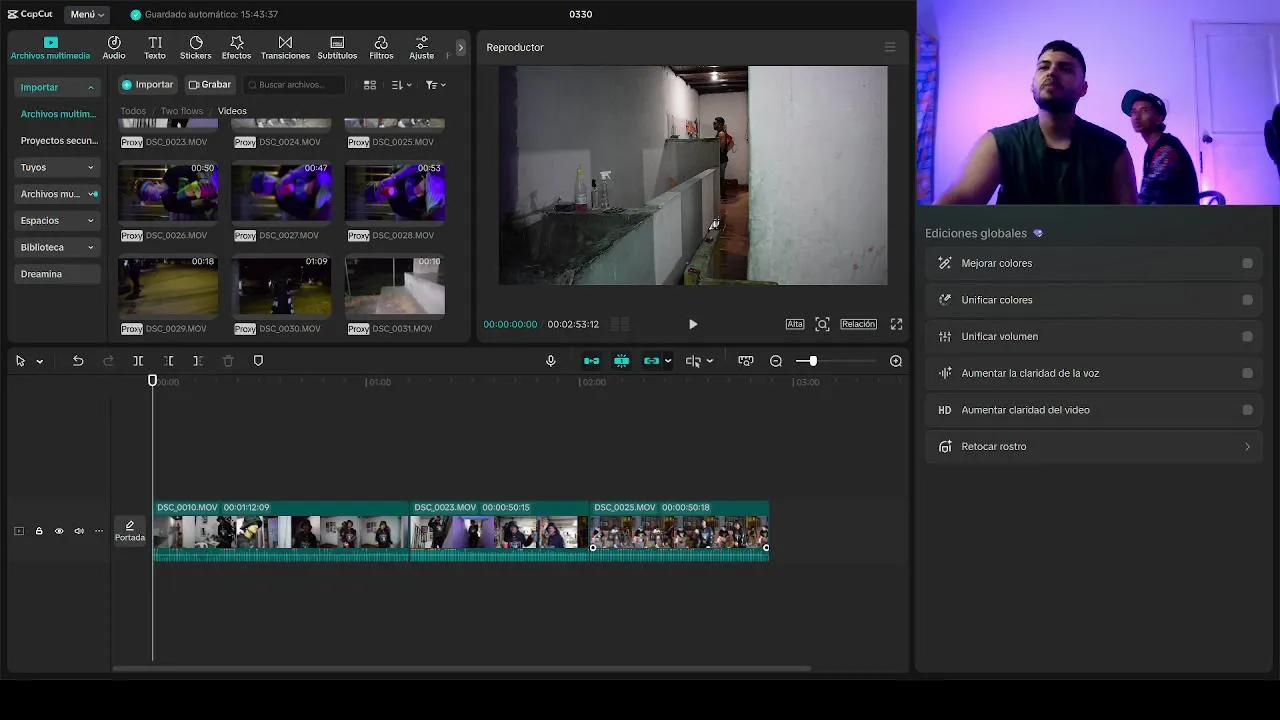This screenshot has height=720, width=1280.
Task: Enable Aumentar claridad del video checkbox
Action: pyautogui.click(x=1247, y=410)
